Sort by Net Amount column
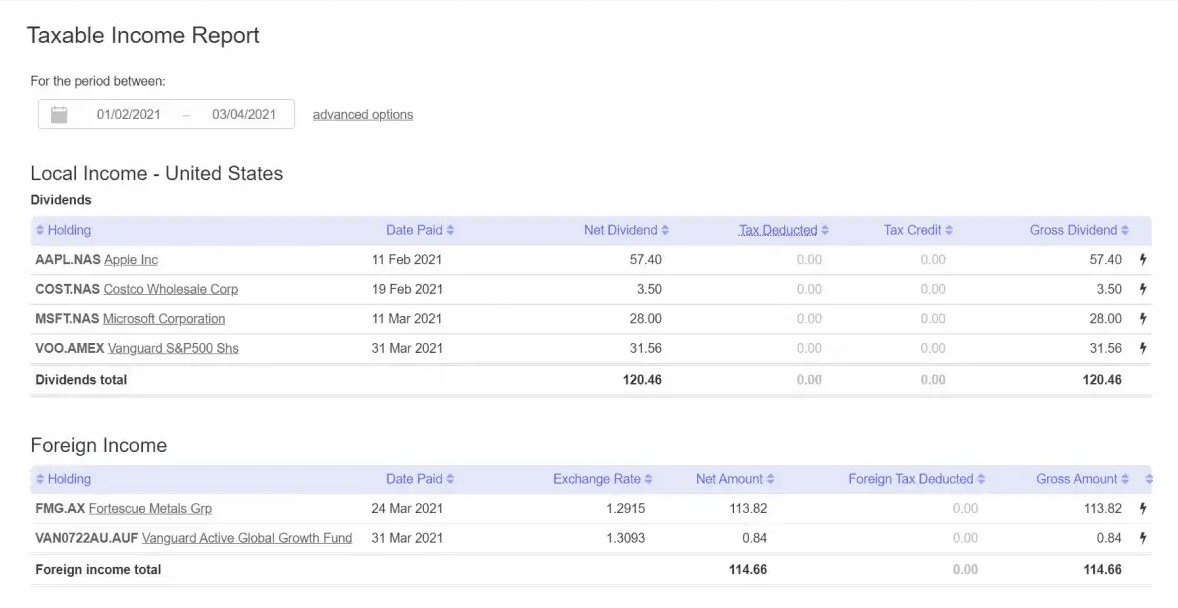 click(735, 479)
